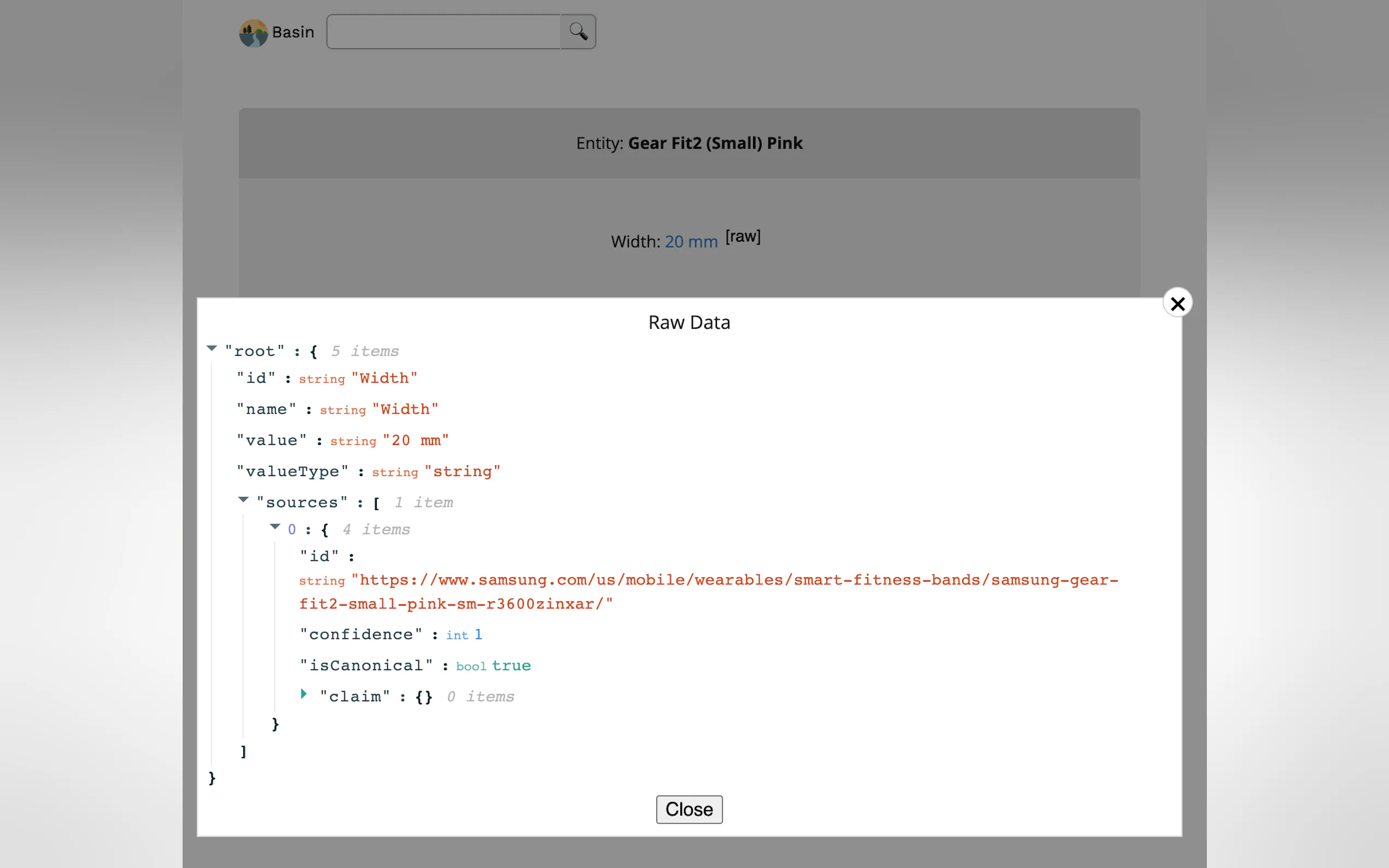The image size is (1389, 868).
Task: Expand the "claim" object node
Action: [x=304, y=694]
